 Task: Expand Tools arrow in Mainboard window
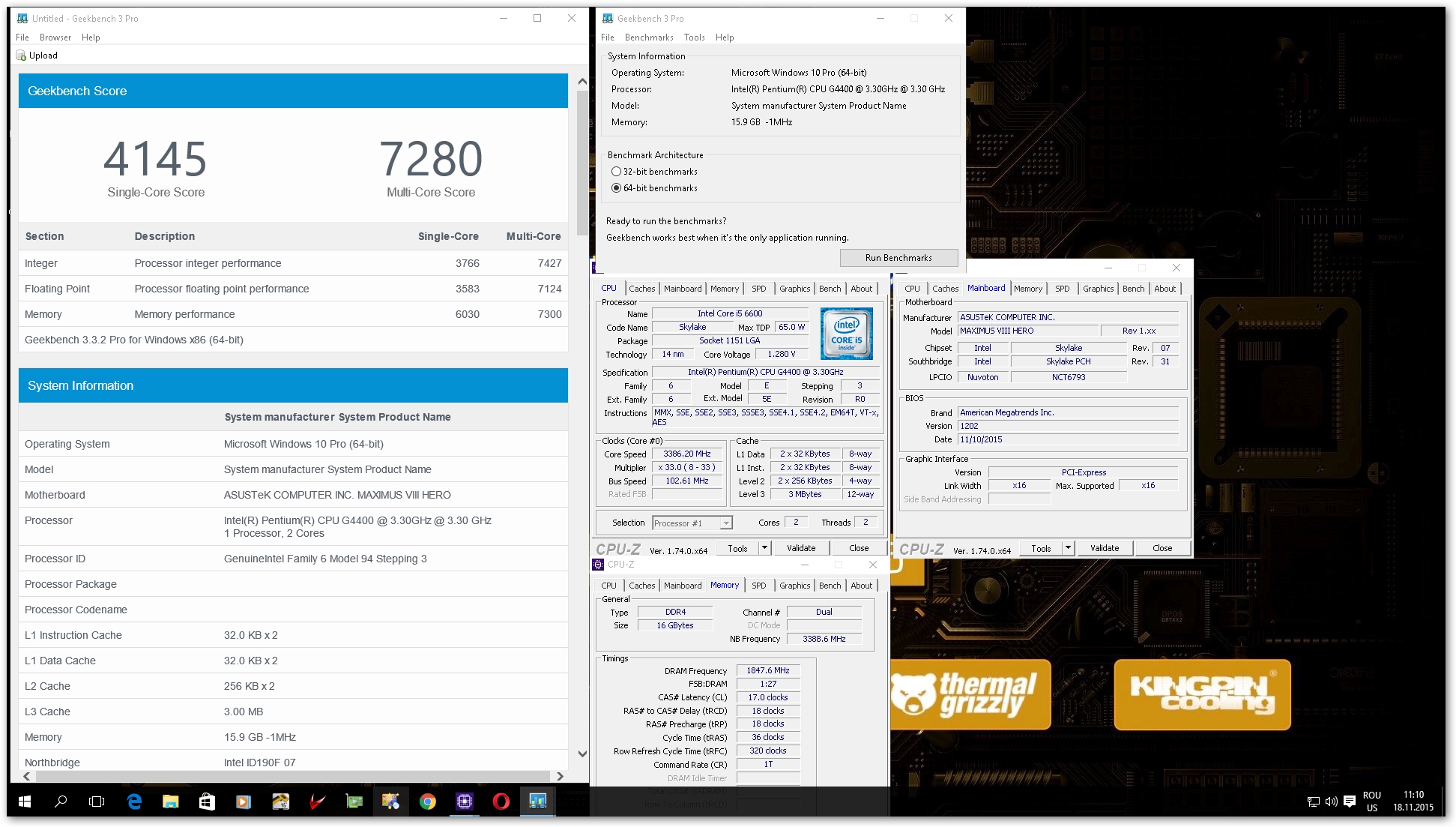(x=1068, y=548)
